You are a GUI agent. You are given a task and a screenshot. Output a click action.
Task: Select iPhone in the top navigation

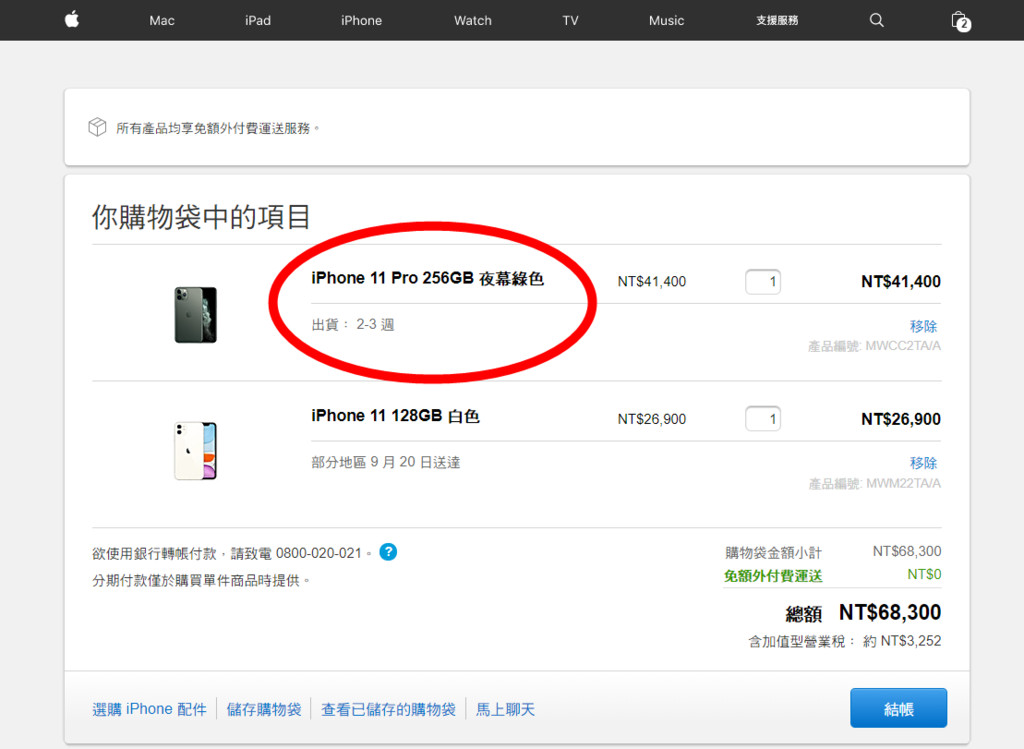point(361,20)
